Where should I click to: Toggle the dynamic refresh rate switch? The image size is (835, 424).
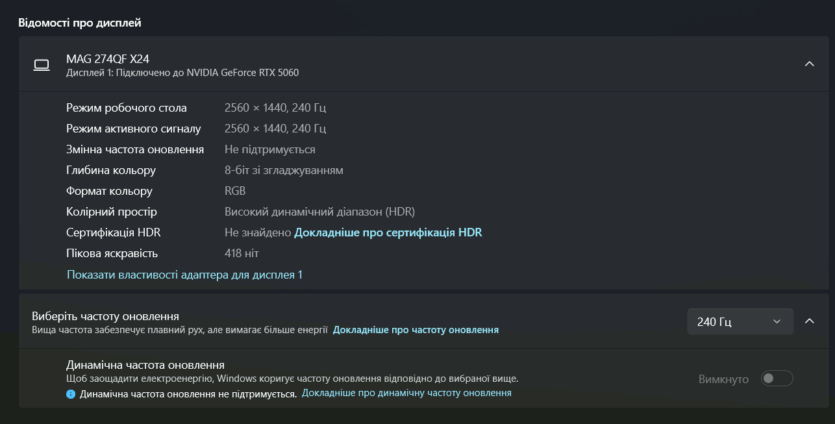[776, 378]
